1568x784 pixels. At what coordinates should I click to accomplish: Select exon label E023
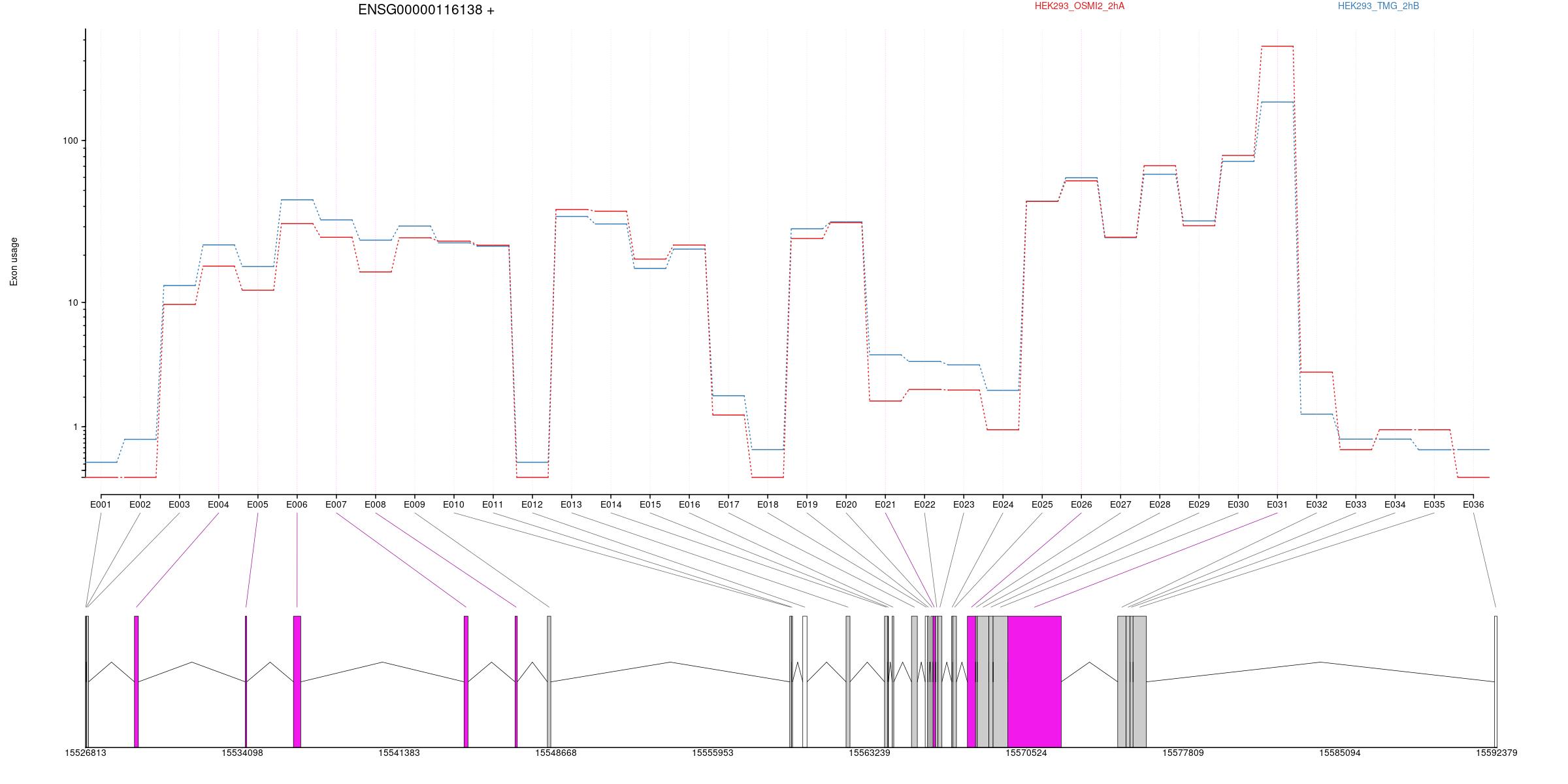pos(964,504)
